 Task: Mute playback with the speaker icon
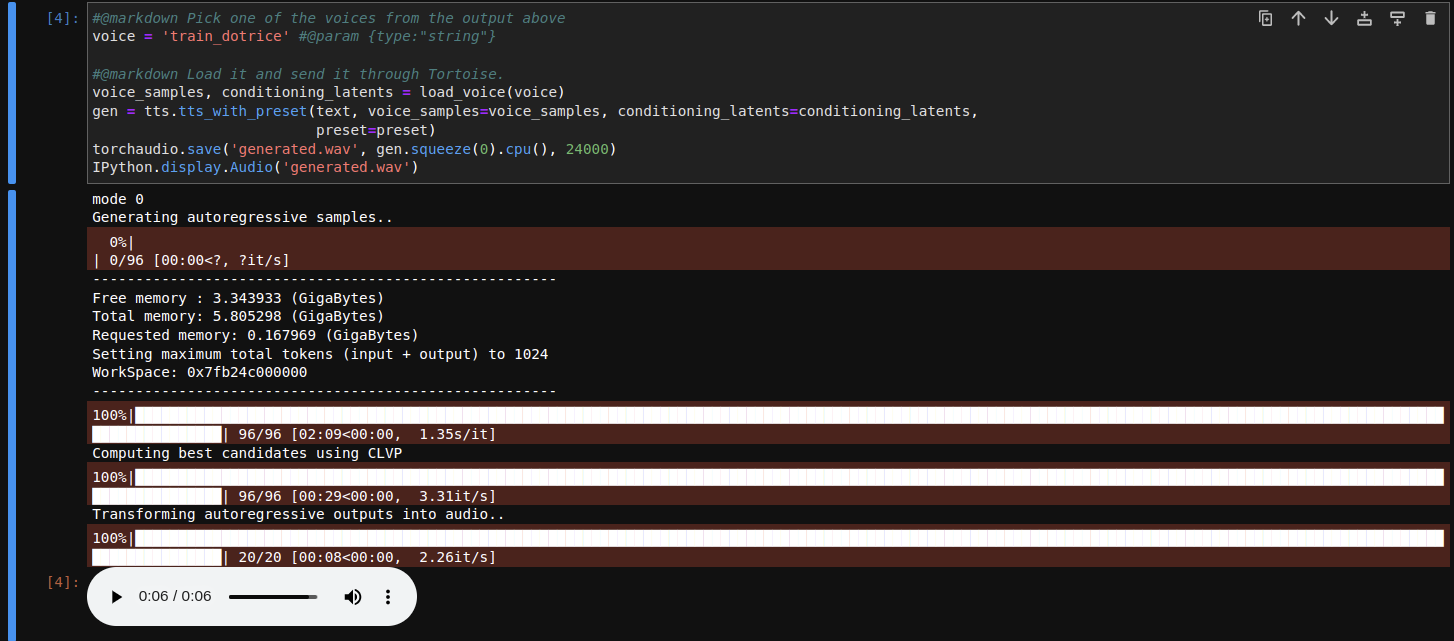click(352, 596)
